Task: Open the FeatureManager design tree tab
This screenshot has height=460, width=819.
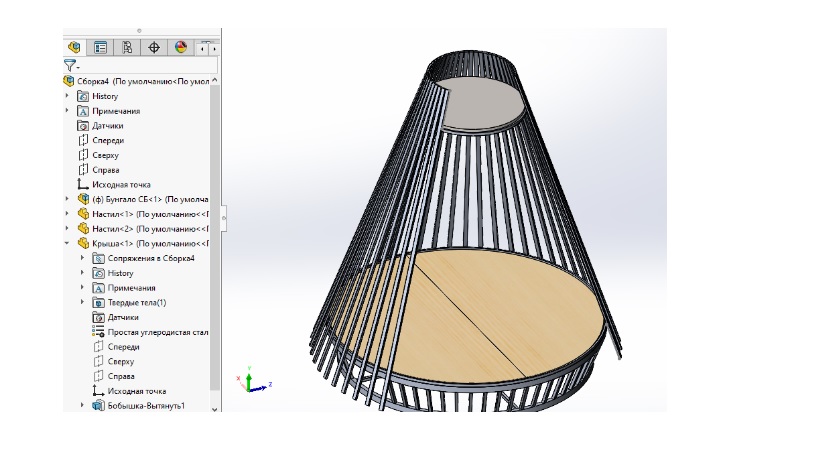Action: click(x=73, y=47)
